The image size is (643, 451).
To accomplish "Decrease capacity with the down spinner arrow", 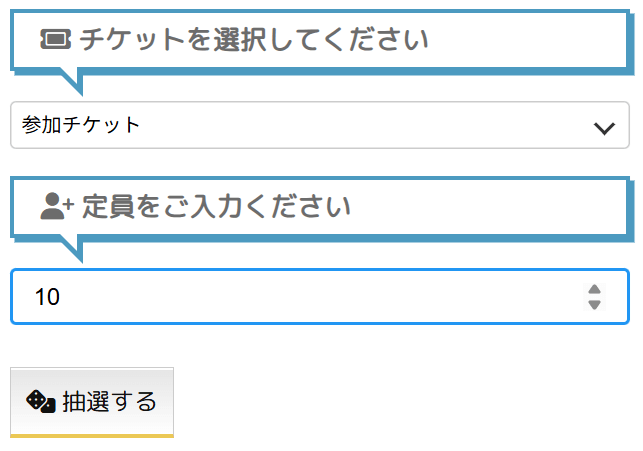I will click(595, 304).
